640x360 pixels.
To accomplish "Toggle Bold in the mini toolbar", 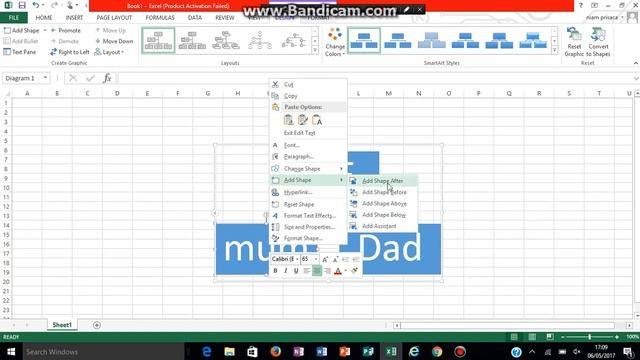I will (276, 271).
